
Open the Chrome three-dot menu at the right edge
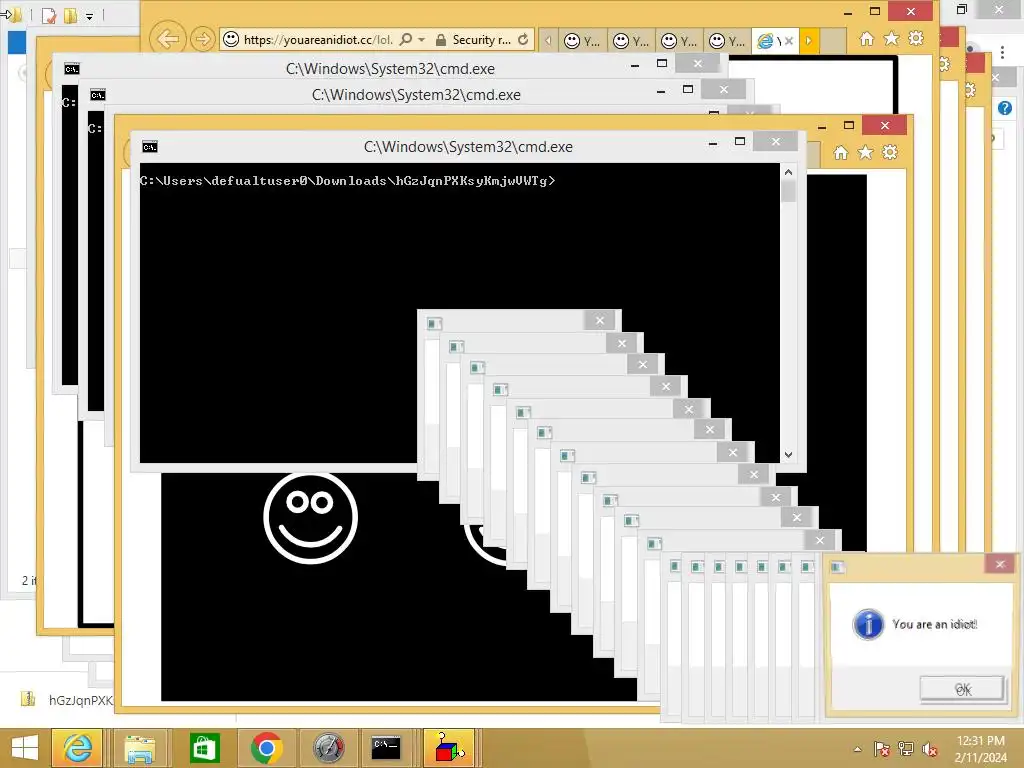click(1002, 52)
